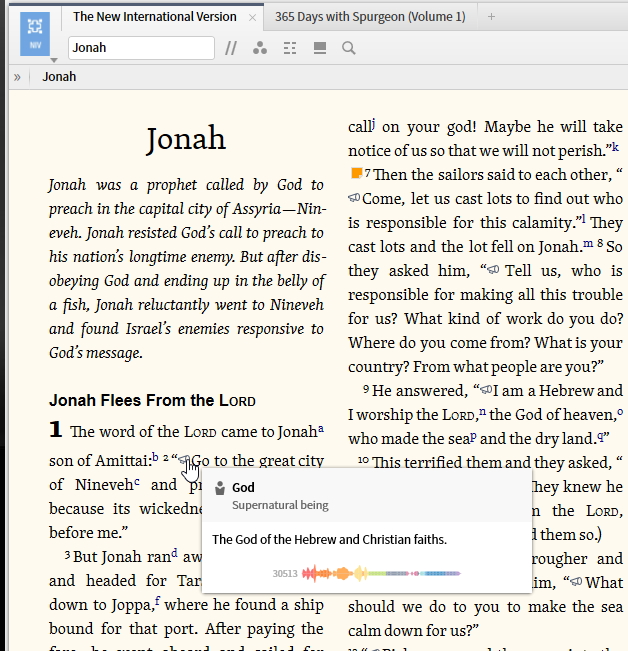Viewport: 628px width, 651px height.
Task: Click verse number 8 before 'So they asked'
Action: (600, 244)
